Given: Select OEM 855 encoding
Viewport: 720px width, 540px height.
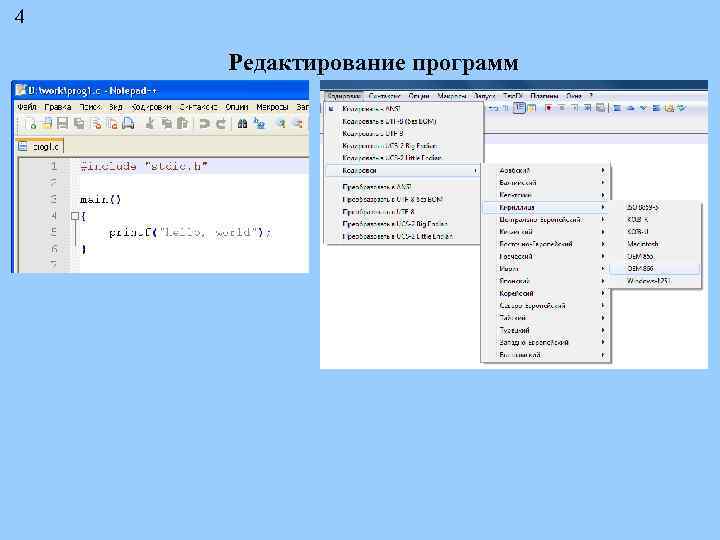Looking at the screenshot, I should click(655, 256).
